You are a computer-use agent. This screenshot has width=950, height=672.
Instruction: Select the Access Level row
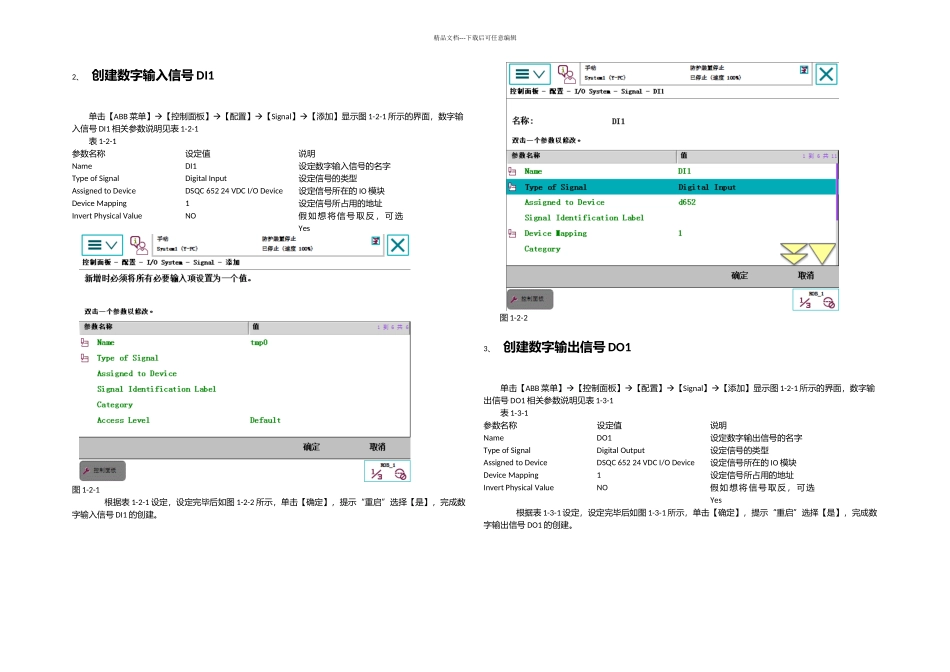point(244,420)
